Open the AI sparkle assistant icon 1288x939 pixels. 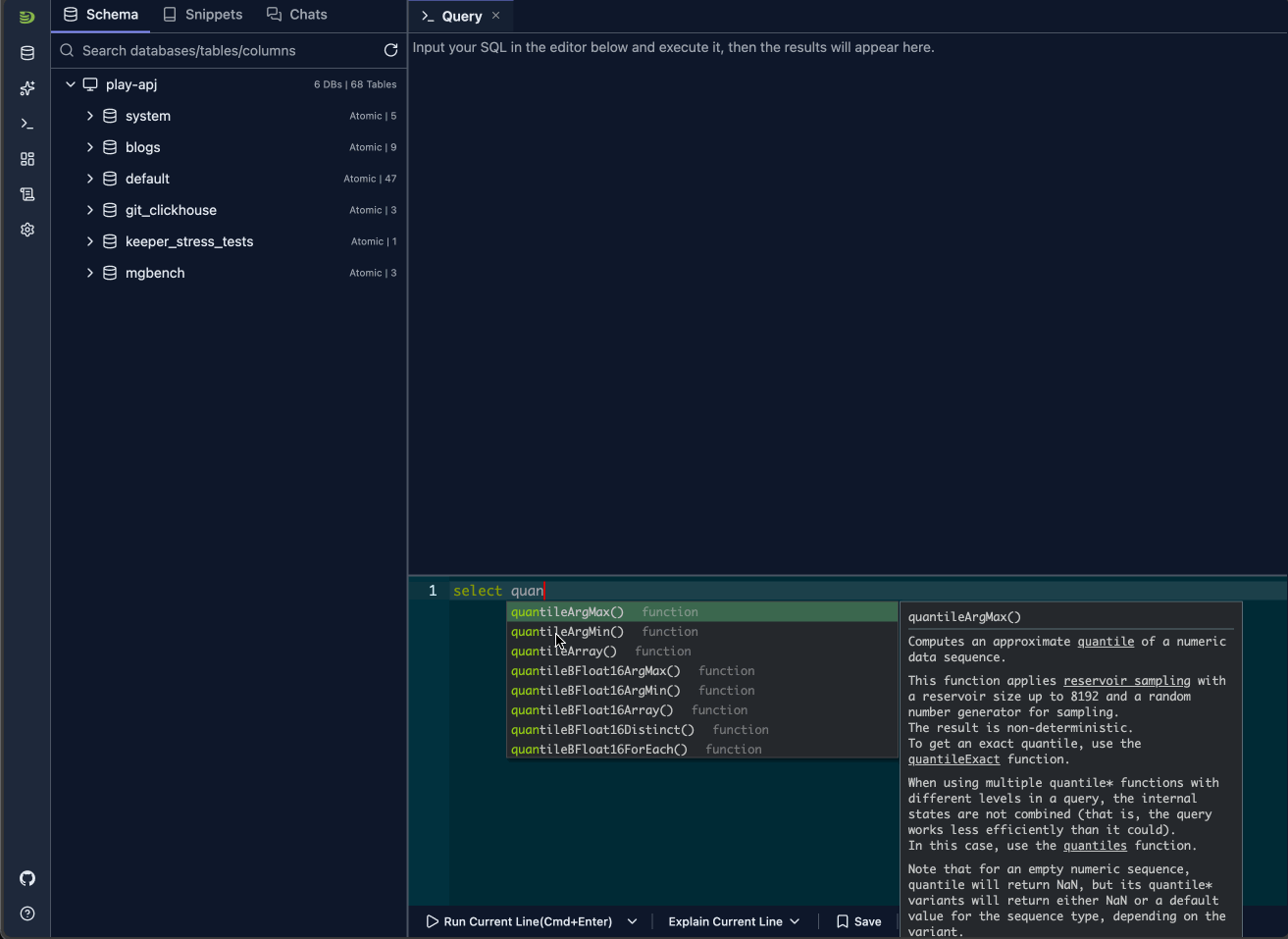coord(27,88)
